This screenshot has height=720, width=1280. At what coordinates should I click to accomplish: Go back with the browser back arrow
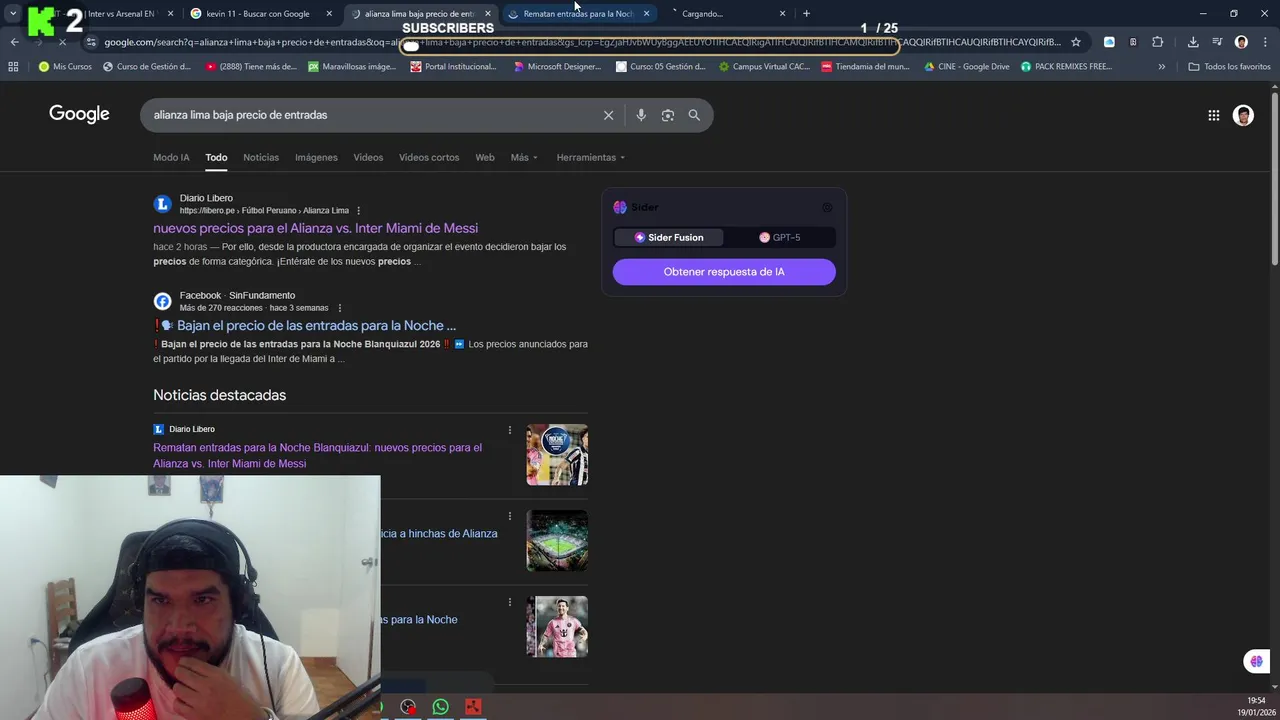coord(14,42)
